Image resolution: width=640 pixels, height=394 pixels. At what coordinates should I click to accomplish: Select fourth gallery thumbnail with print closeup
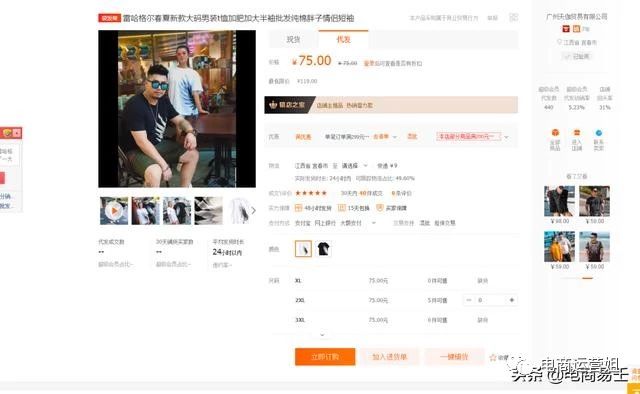[x=209, y=211]
